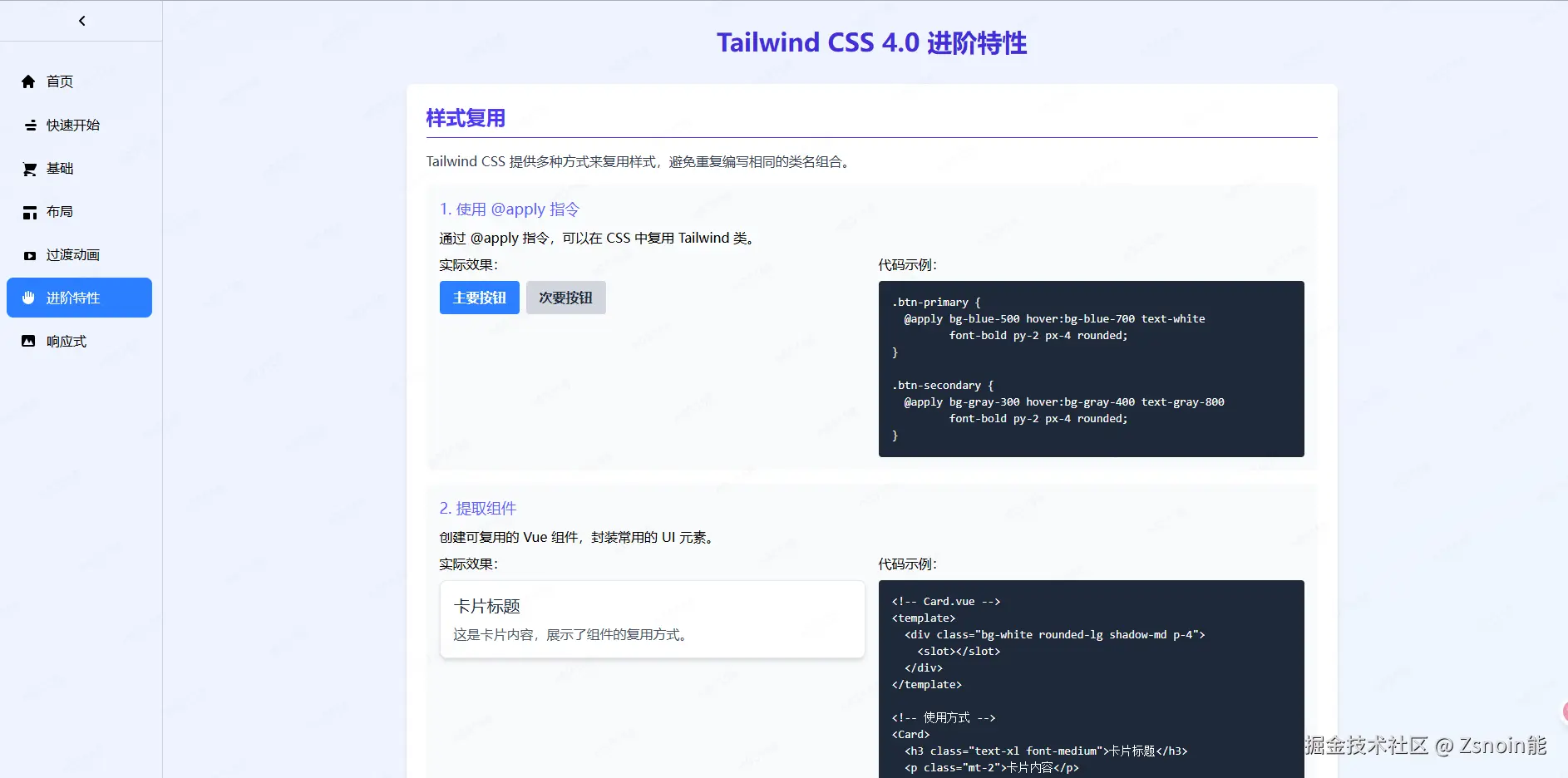Click the sentence 创建可复用的 Vue 组件

coord(579,538)
